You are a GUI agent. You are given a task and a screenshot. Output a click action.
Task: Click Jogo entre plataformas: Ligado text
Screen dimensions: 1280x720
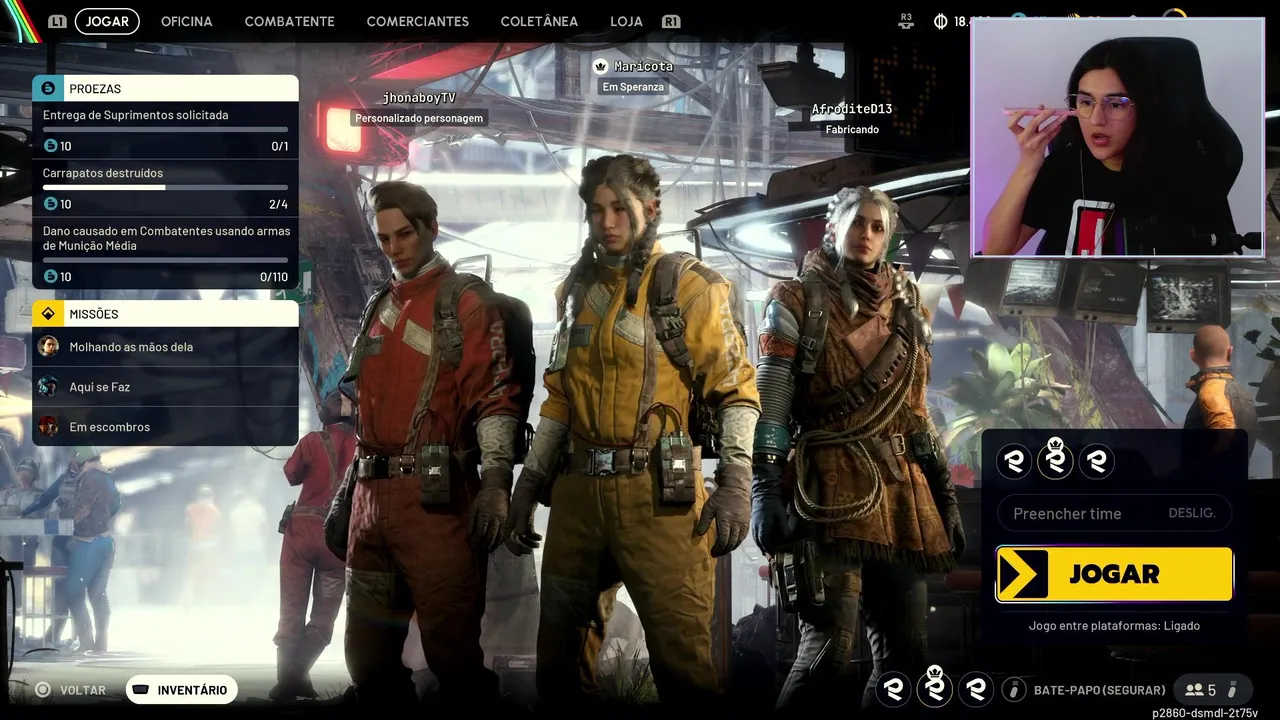coord(1114,626)
